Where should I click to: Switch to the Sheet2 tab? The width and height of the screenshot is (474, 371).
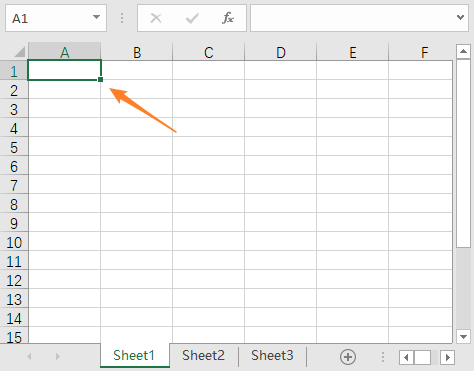pyautogui.click(x=203, y=356)
